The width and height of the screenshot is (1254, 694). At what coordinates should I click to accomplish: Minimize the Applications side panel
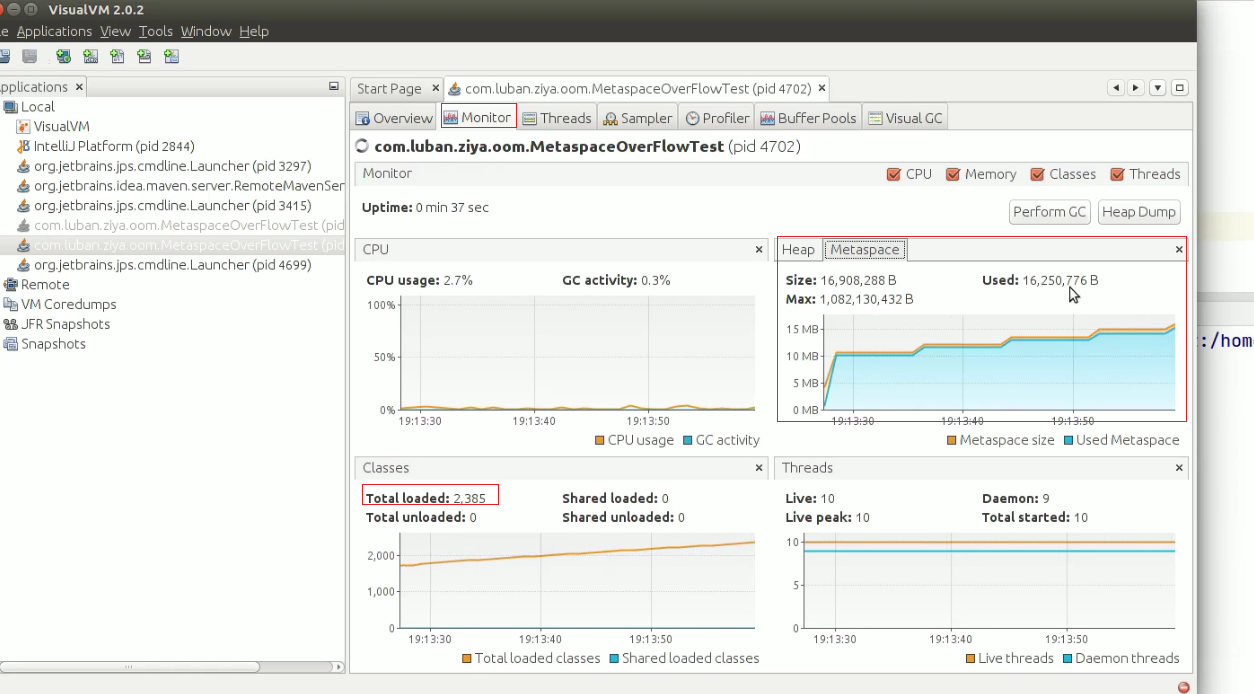pyautogui.click(x=334, y=87)
